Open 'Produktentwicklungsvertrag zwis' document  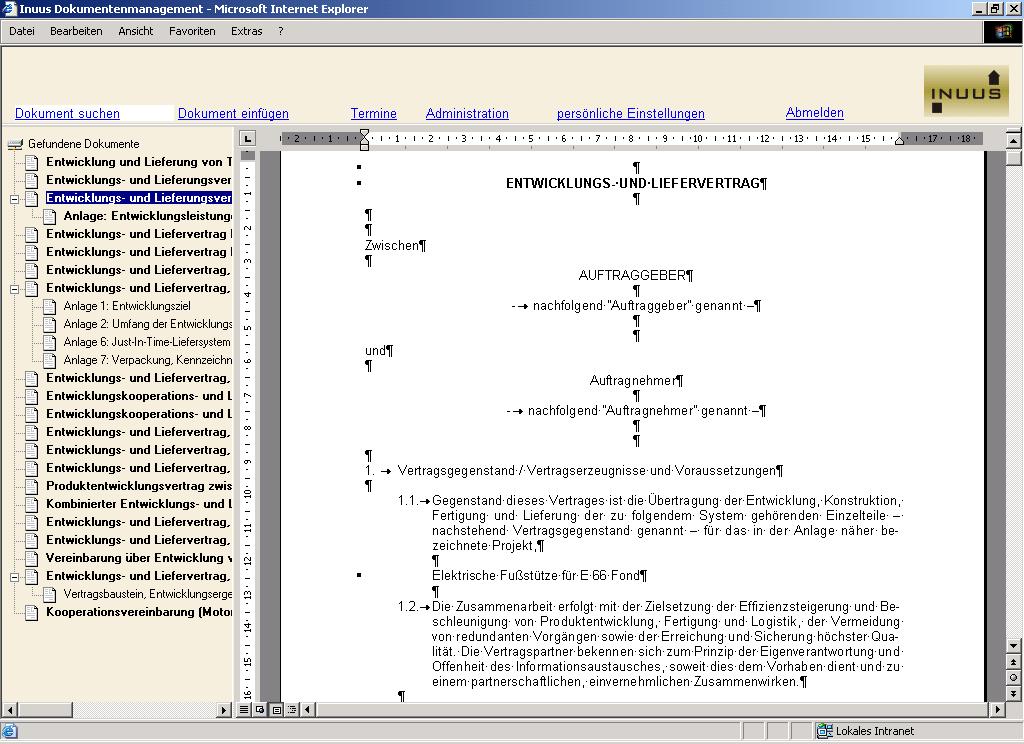[138, 486]
